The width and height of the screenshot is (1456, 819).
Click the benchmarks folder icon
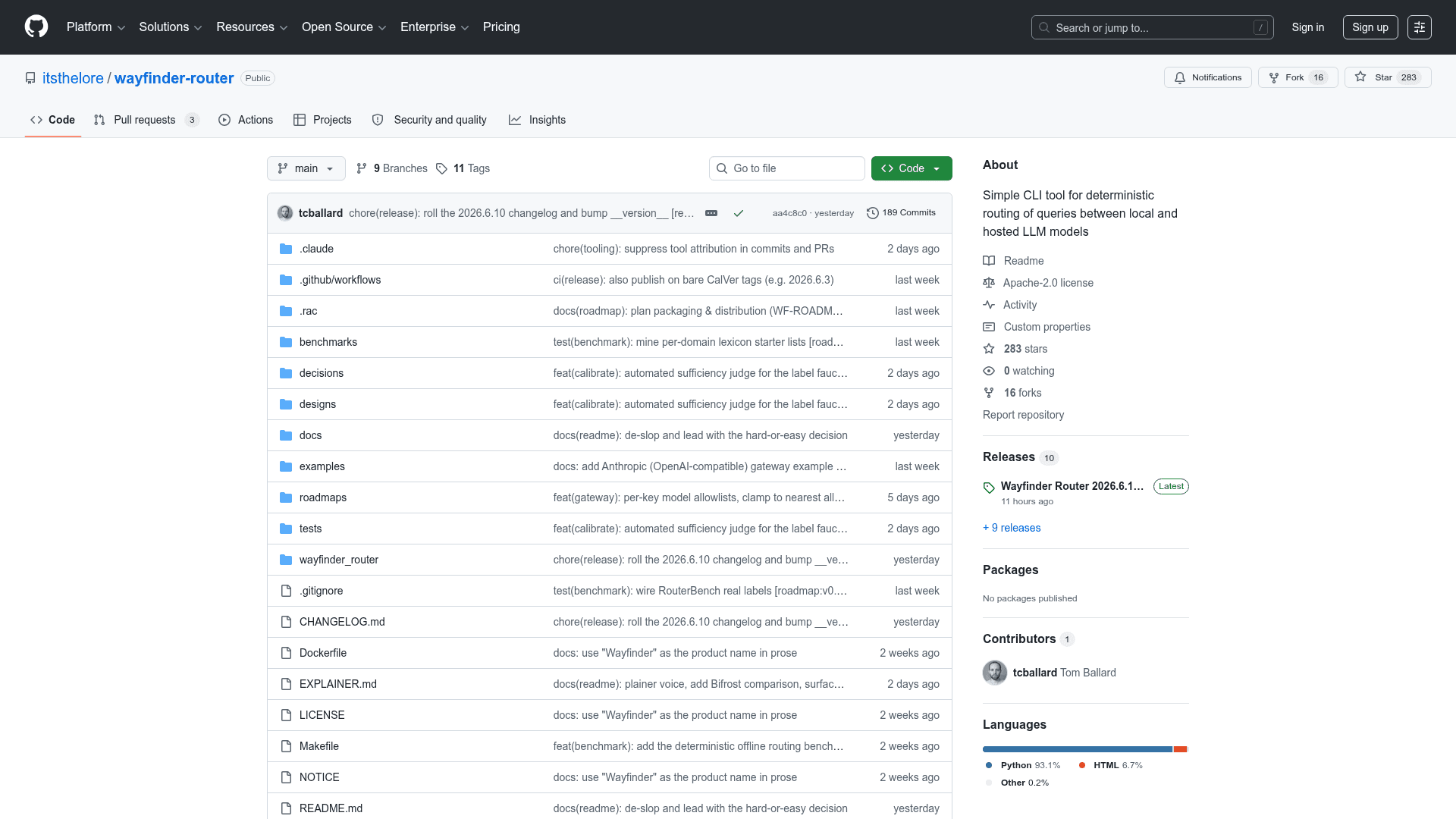click(286, 342)
